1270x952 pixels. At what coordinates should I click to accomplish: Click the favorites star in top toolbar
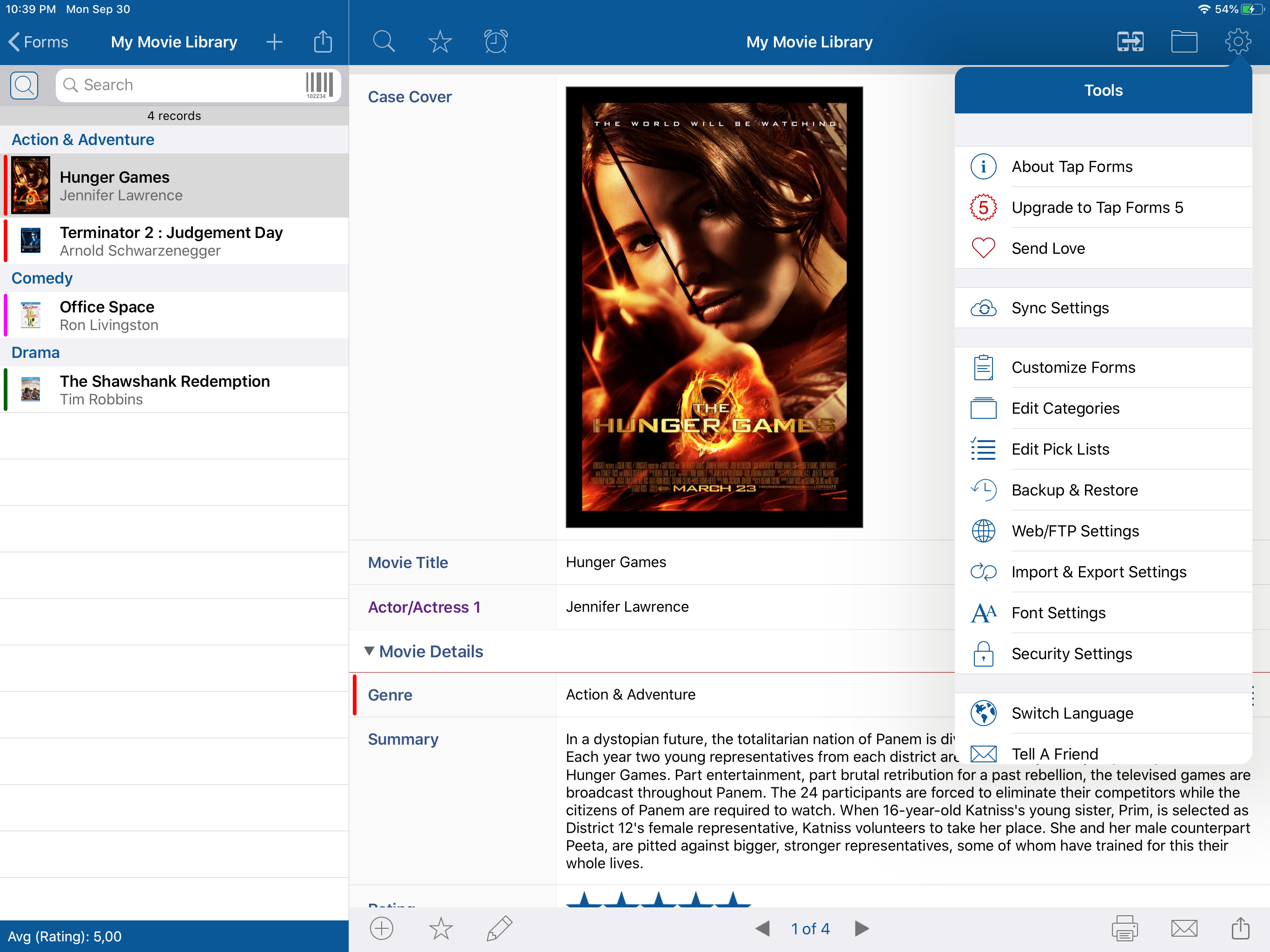click(x=440, y=41)
